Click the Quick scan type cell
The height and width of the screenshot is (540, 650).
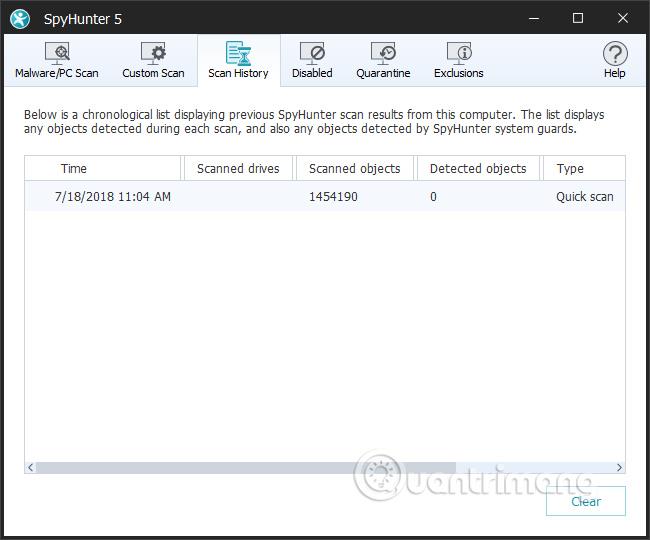pyautogui.click(x=585, y=196)
